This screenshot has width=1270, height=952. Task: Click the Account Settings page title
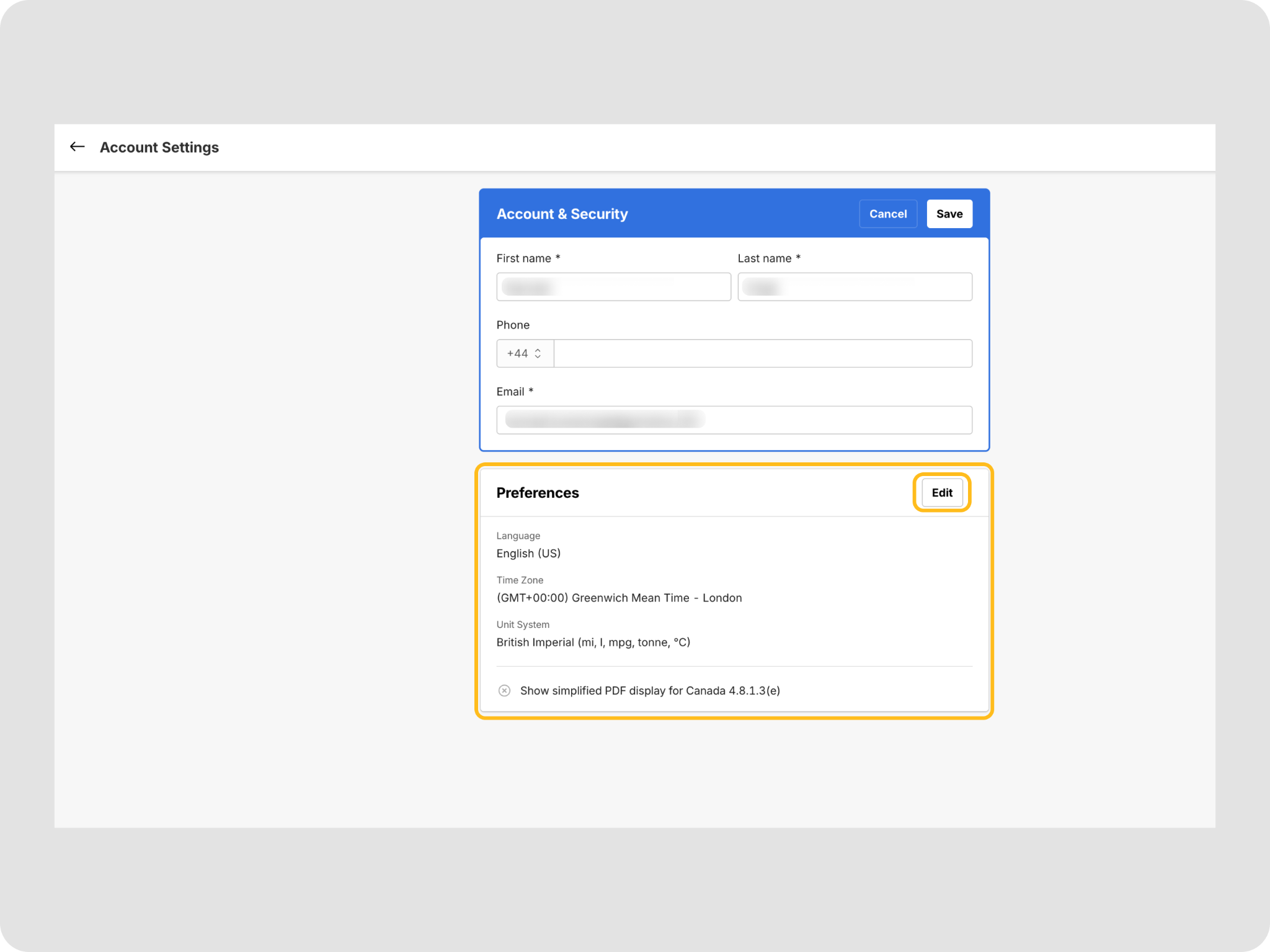click(159, 148)
